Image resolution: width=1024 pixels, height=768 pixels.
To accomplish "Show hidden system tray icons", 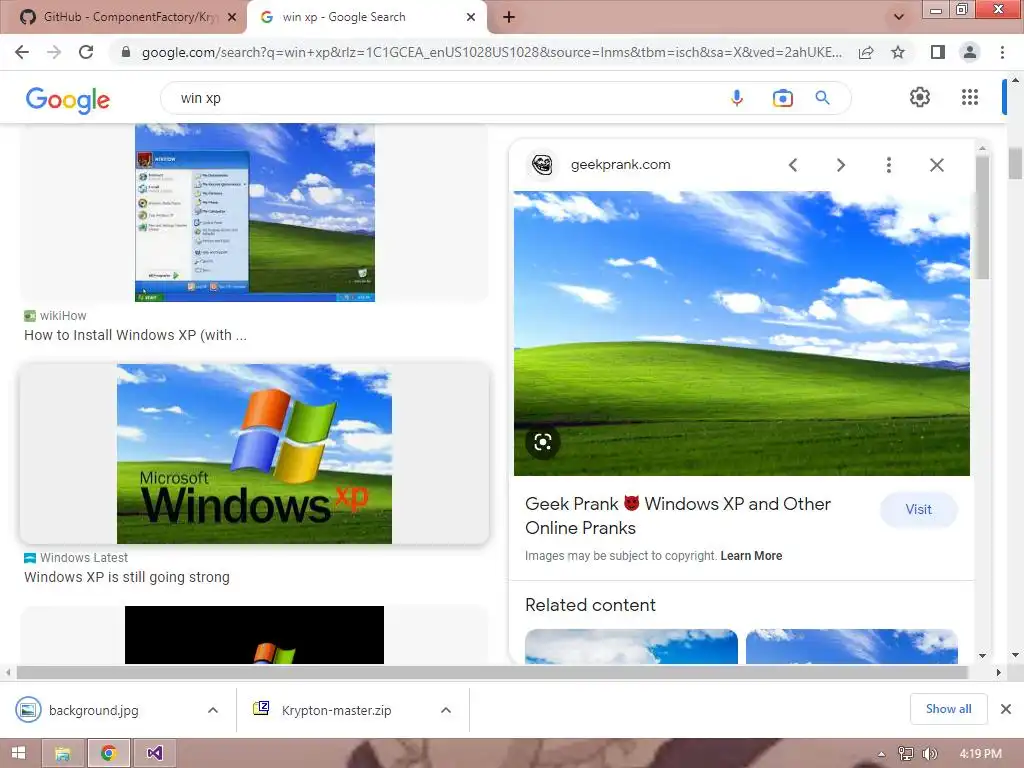I will (x=881, y=754).
